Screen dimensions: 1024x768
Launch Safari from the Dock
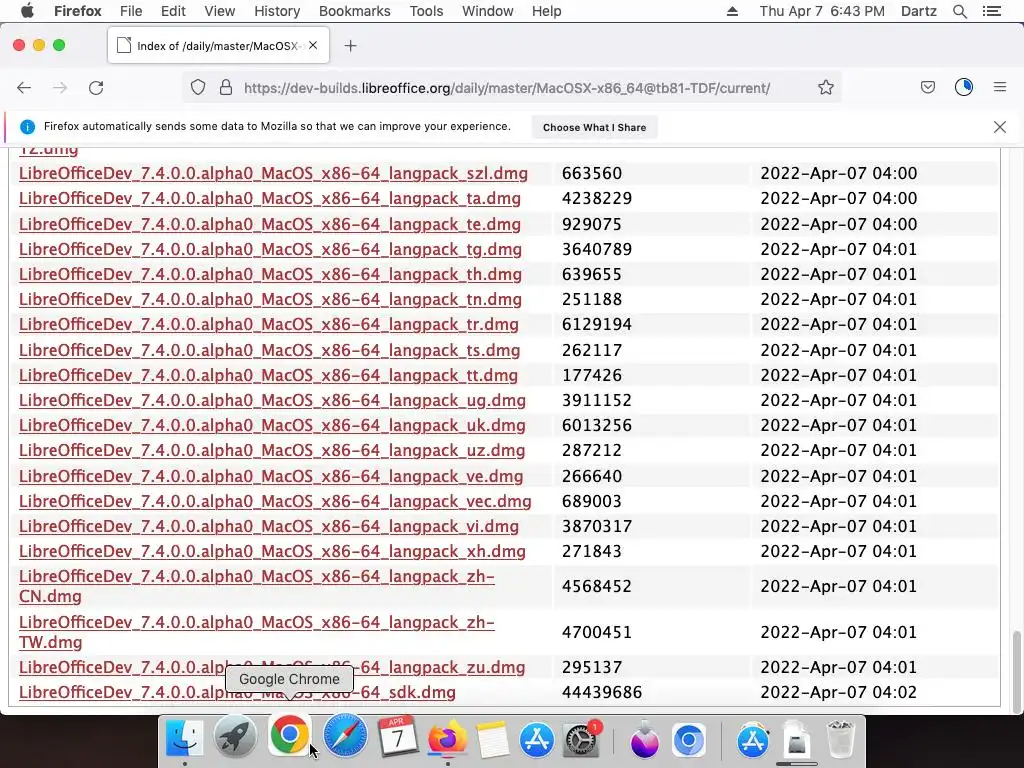[x=345, y=737]
